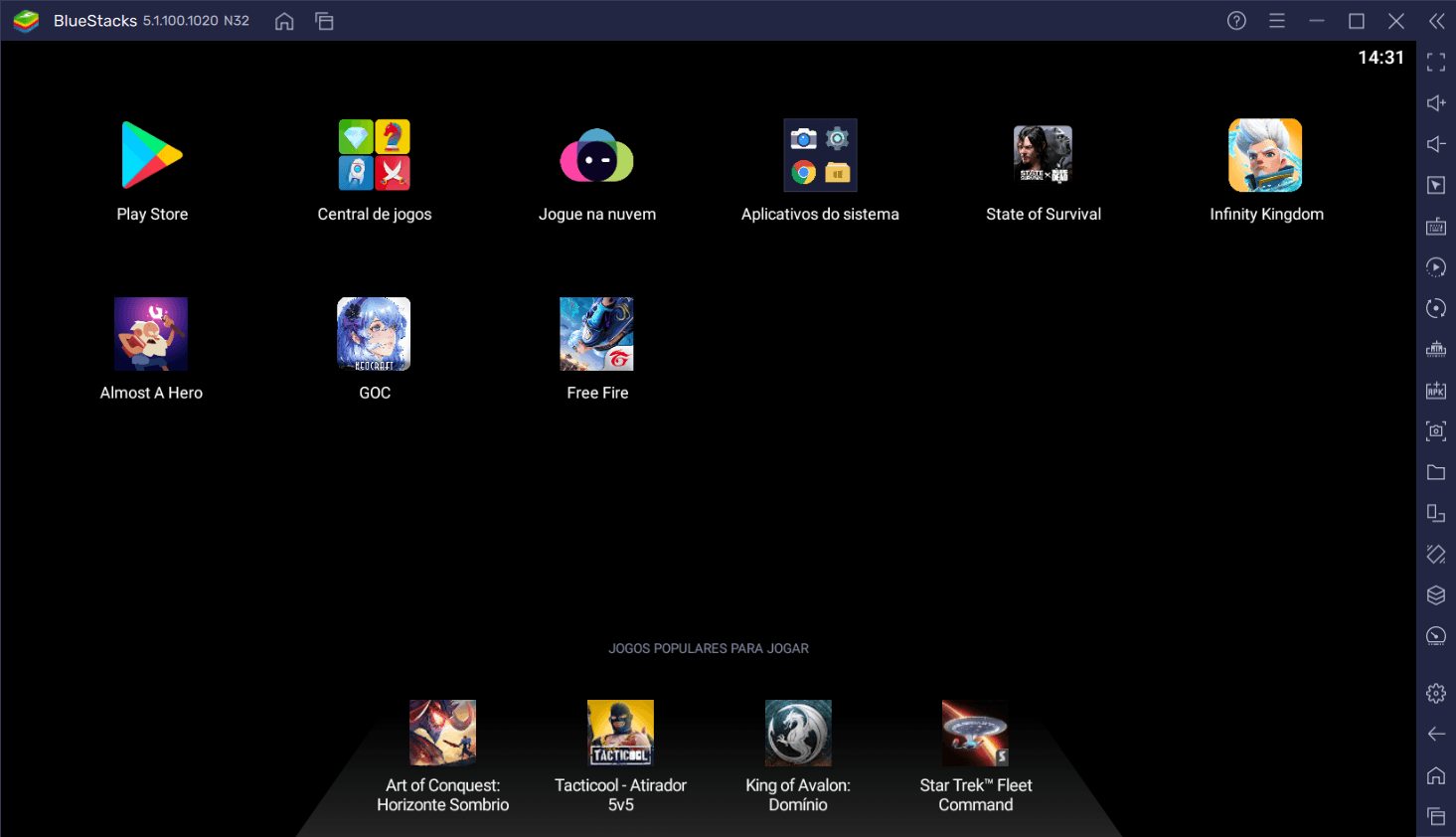Open Aplicativos do sistema folder

pyautogui.click(x=820, y=155)
